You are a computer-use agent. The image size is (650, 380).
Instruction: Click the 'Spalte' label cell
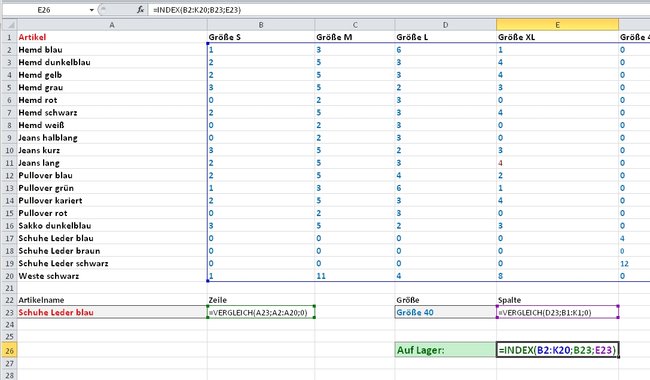point(557,300)
